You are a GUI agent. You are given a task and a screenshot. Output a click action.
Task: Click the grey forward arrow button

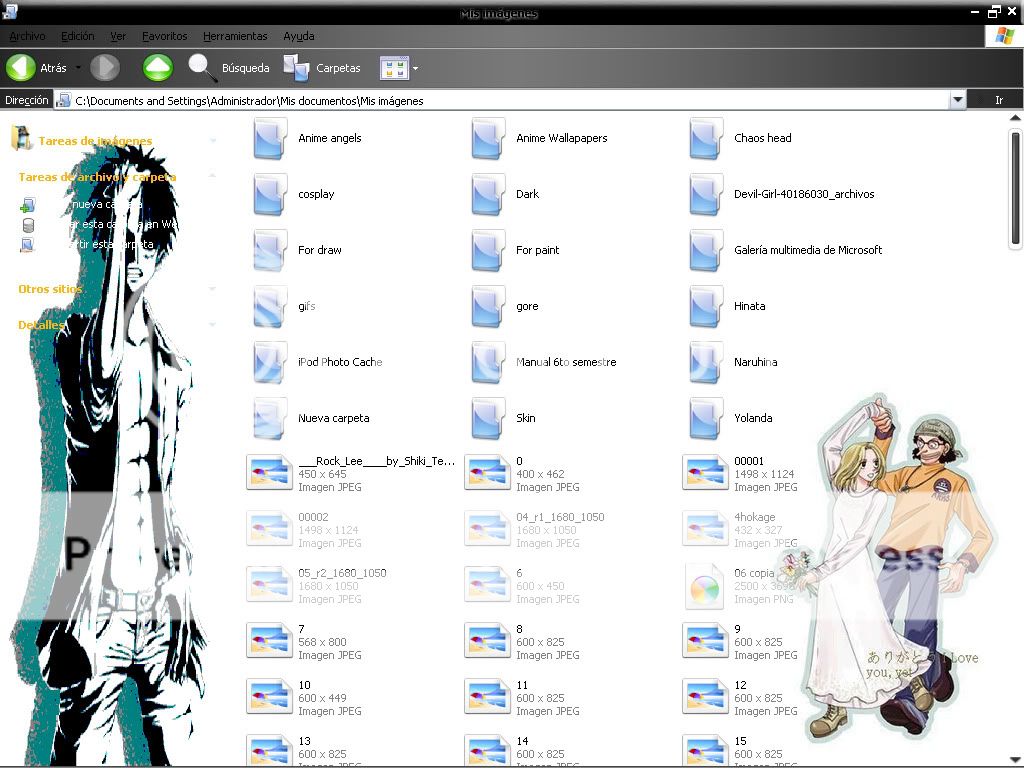(x=104, y=67)
